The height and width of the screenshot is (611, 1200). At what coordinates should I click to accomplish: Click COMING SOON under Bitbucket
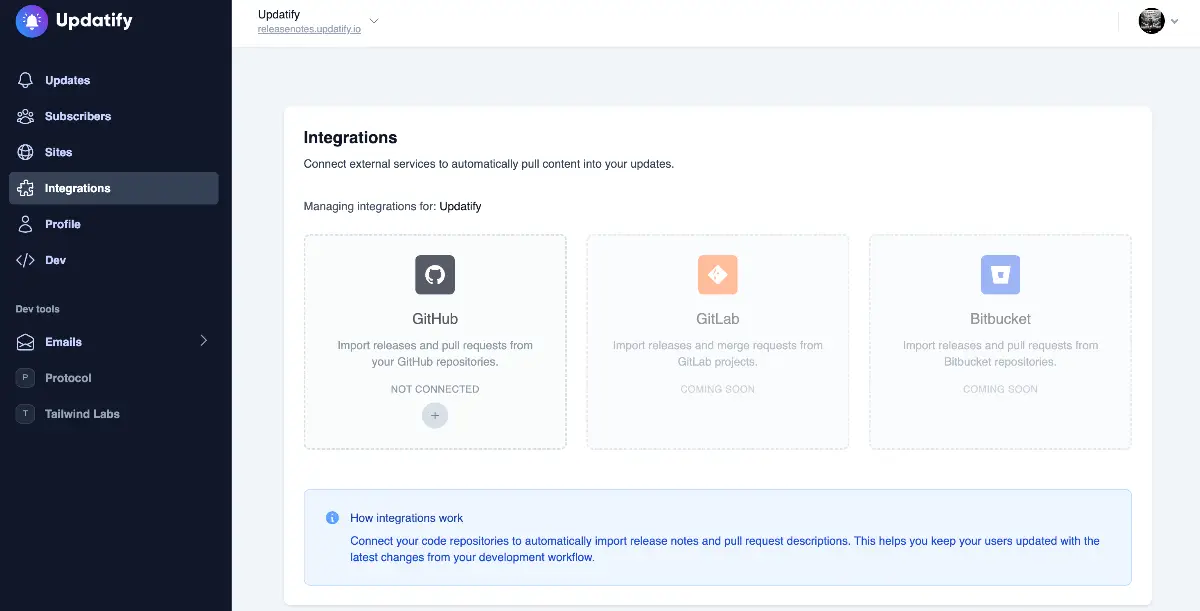(1000, 389)
